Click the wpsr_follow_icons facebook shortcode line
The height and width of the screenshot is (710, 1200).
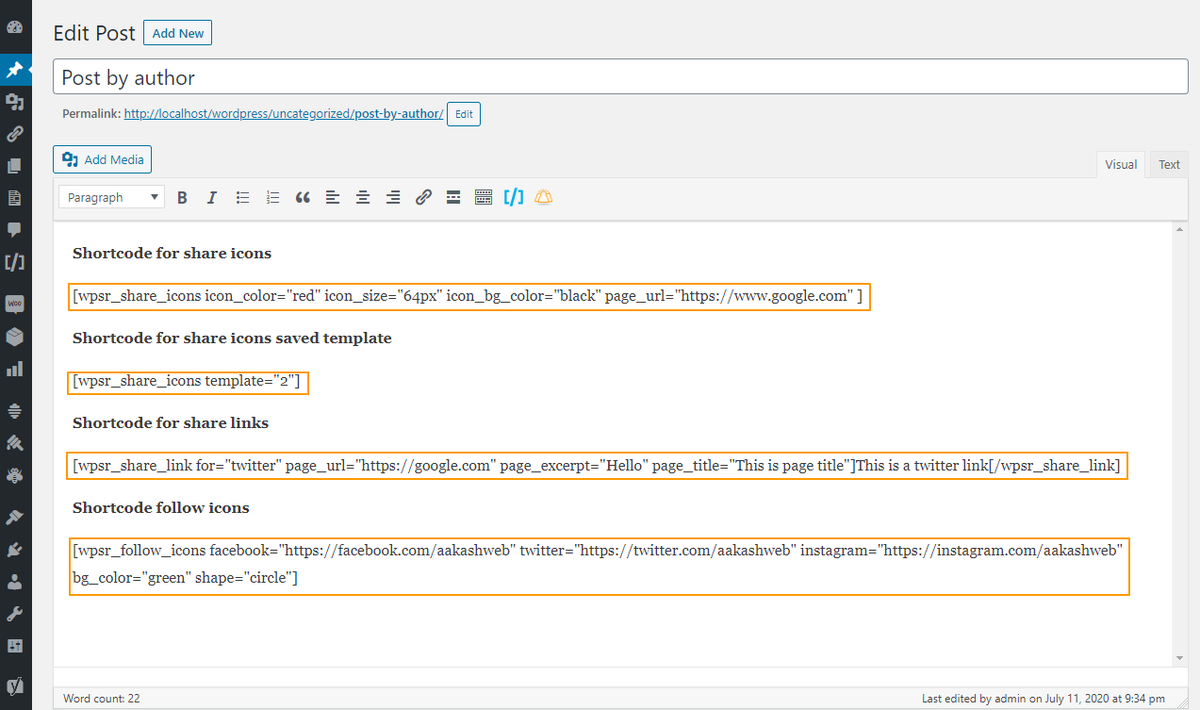point(598,550)
